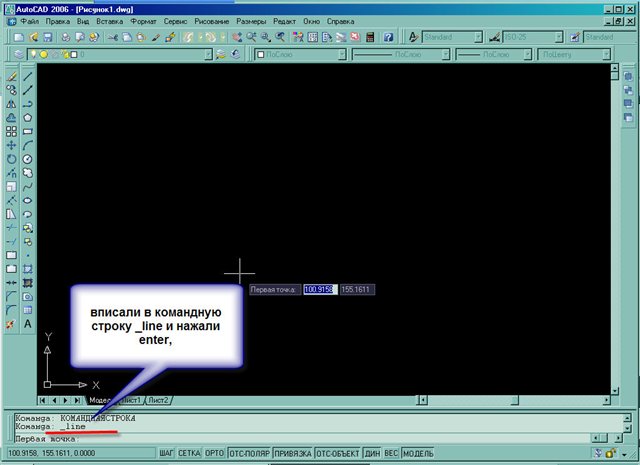
Task: Select the Circle draw tool
Action: click(28, 158)
